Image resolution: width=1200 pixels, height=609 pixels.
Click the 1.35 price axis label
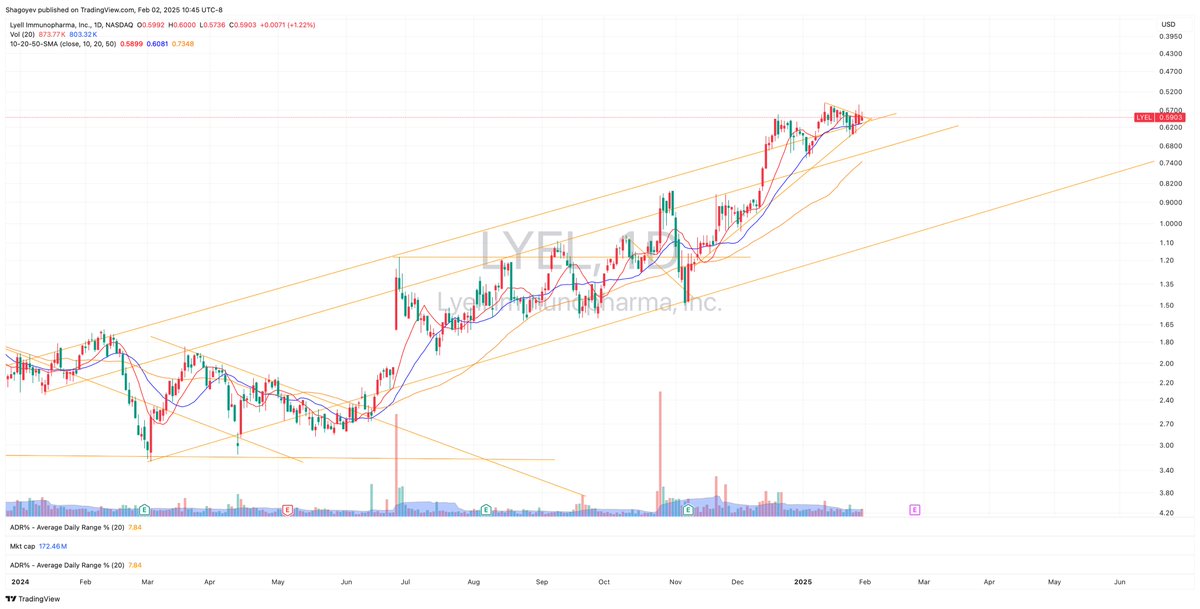coord(1167,284)
